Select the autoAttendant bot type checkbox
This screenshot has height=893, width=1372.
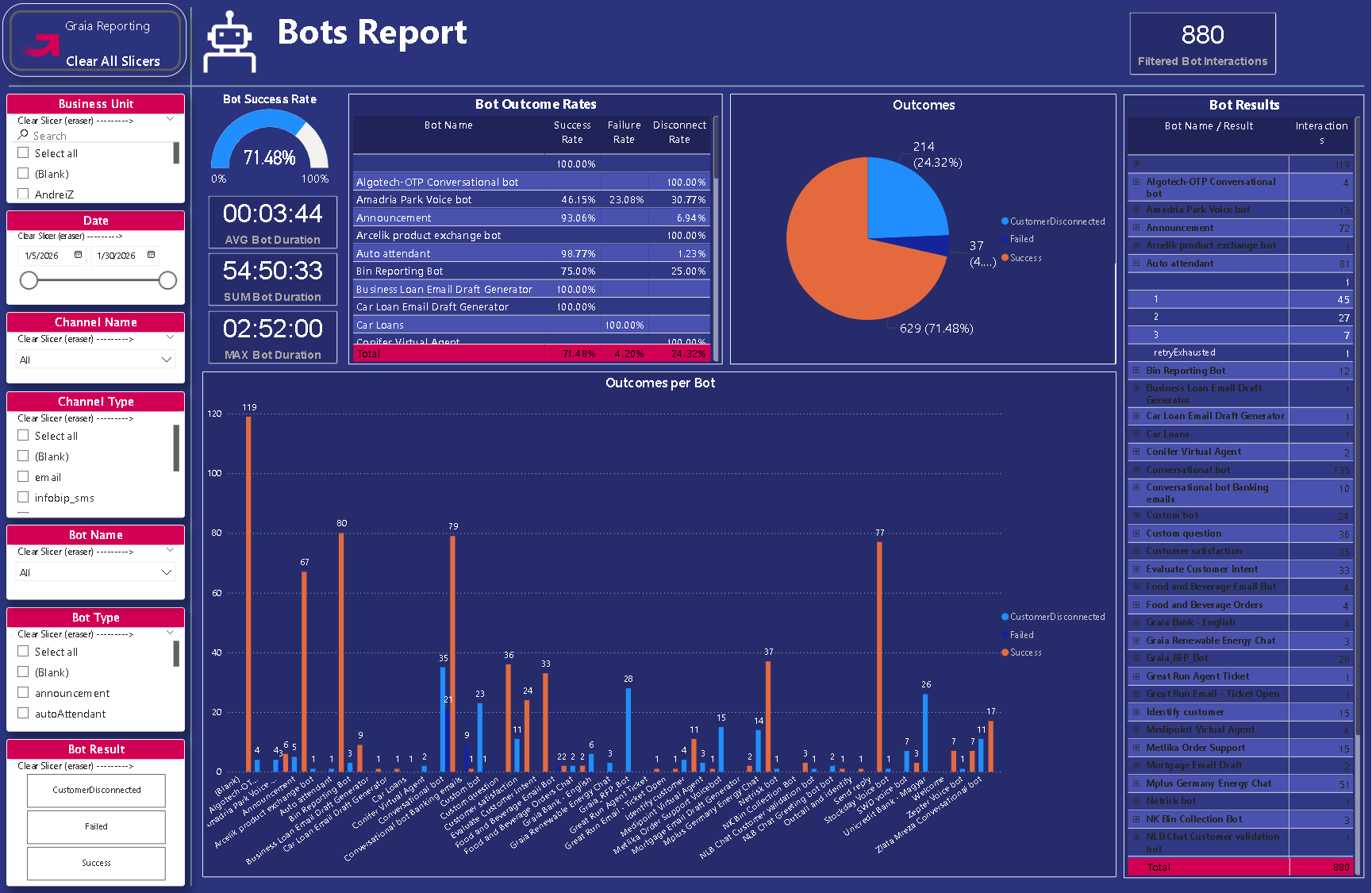tap(23, 714)
